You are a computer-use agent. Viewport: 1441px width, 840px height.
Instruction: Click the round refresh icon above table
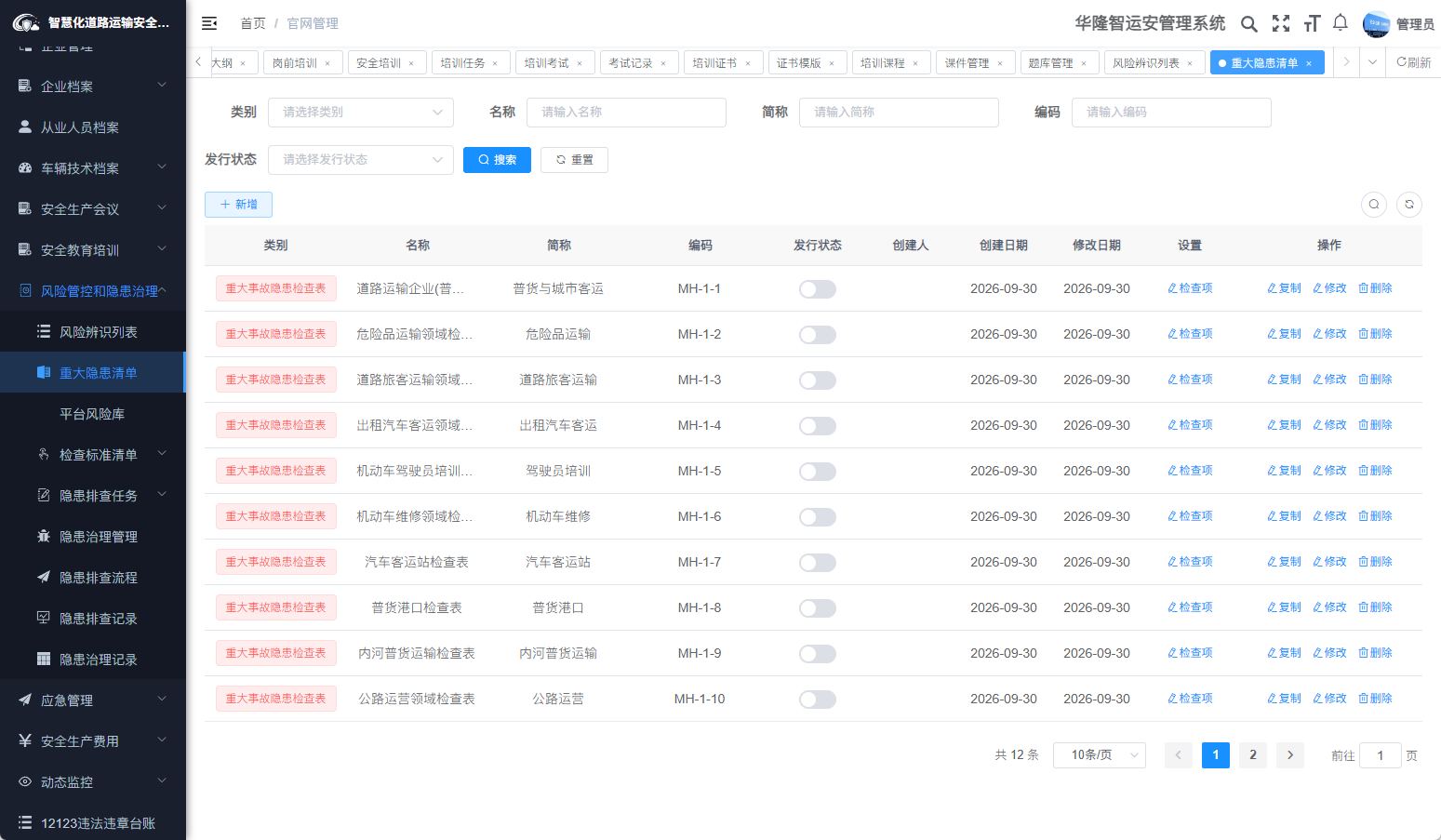[1409, 205]
